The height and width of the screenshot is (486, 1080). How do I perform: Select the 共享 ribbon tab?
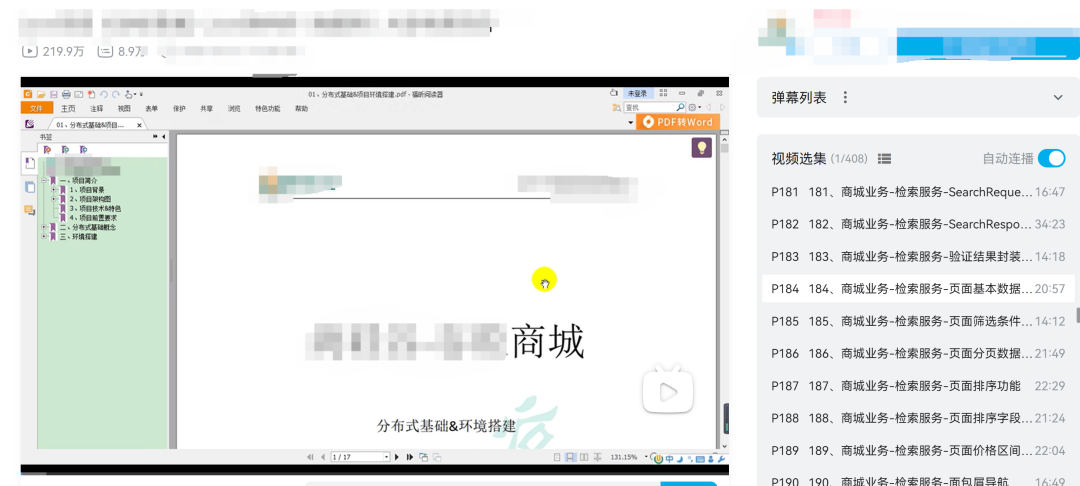click(207, 108)
